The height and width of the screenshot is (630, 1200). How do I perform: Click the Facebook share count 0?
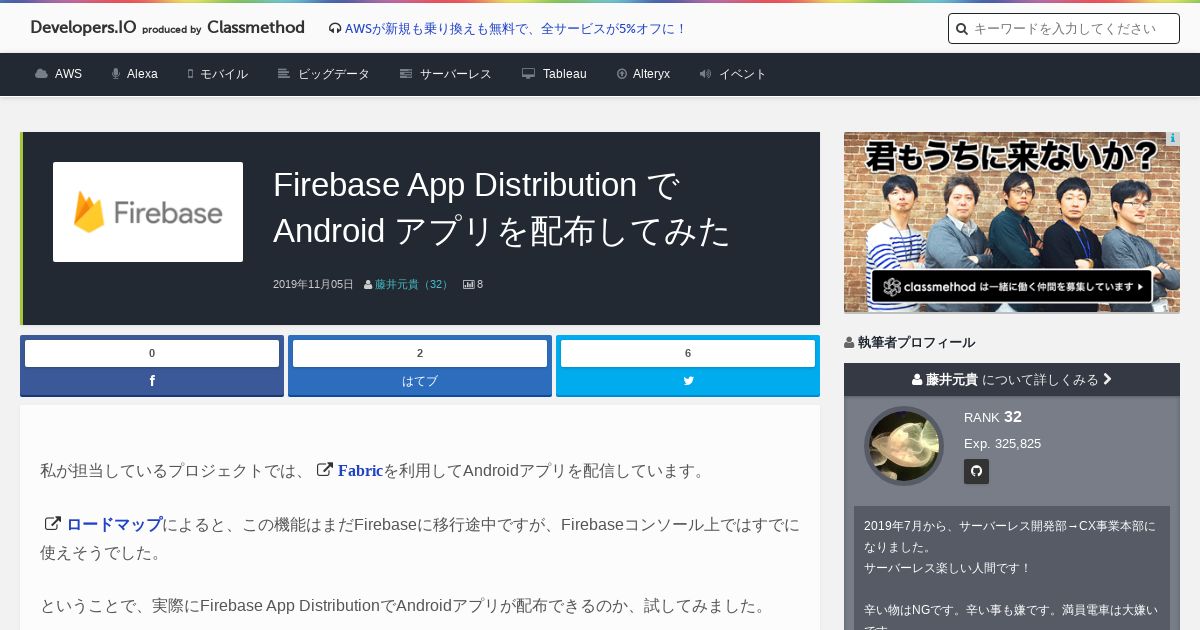tap(152, 353)
